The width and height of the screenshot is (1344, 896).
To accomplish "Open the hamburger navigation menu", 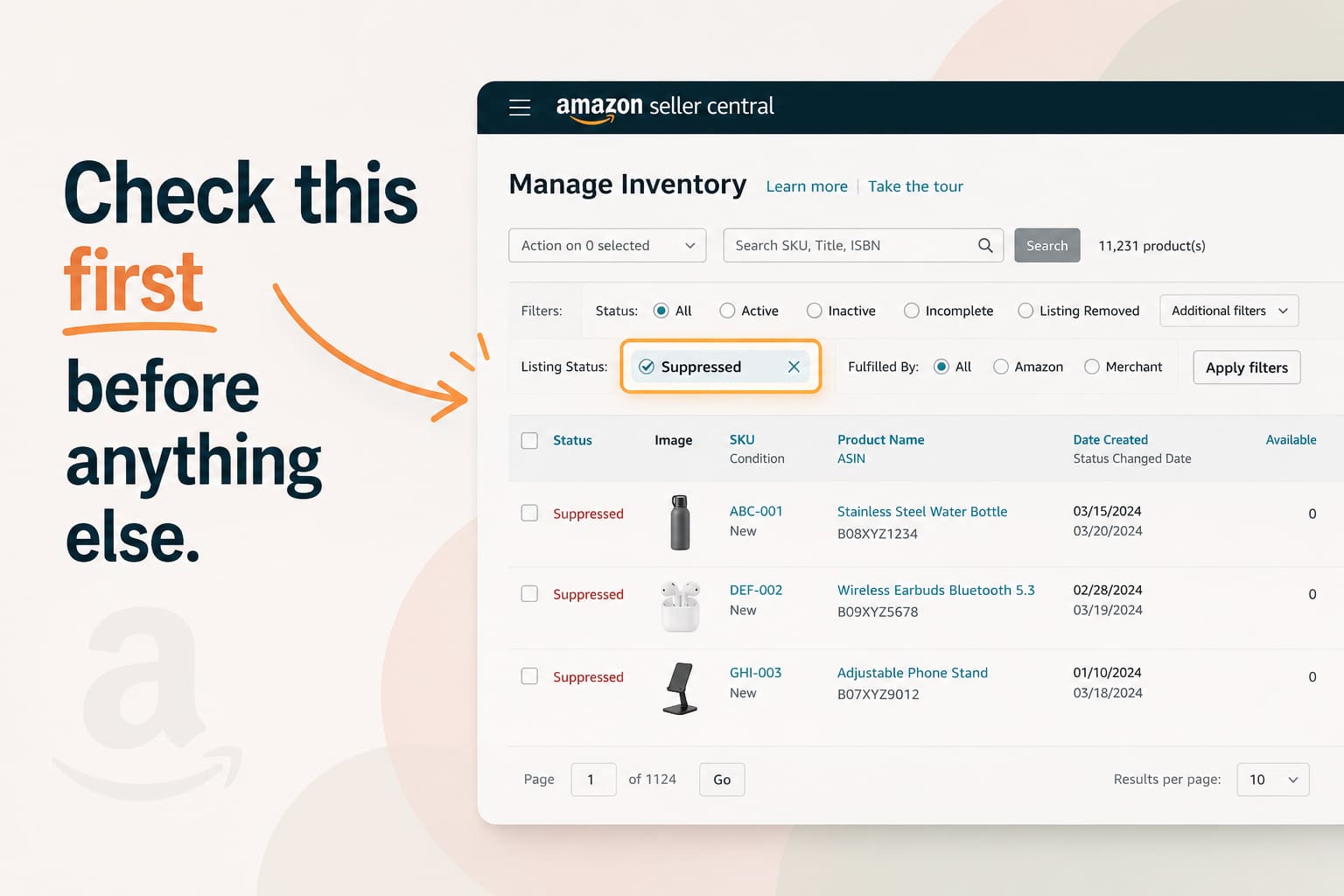I will click(520, 107).
